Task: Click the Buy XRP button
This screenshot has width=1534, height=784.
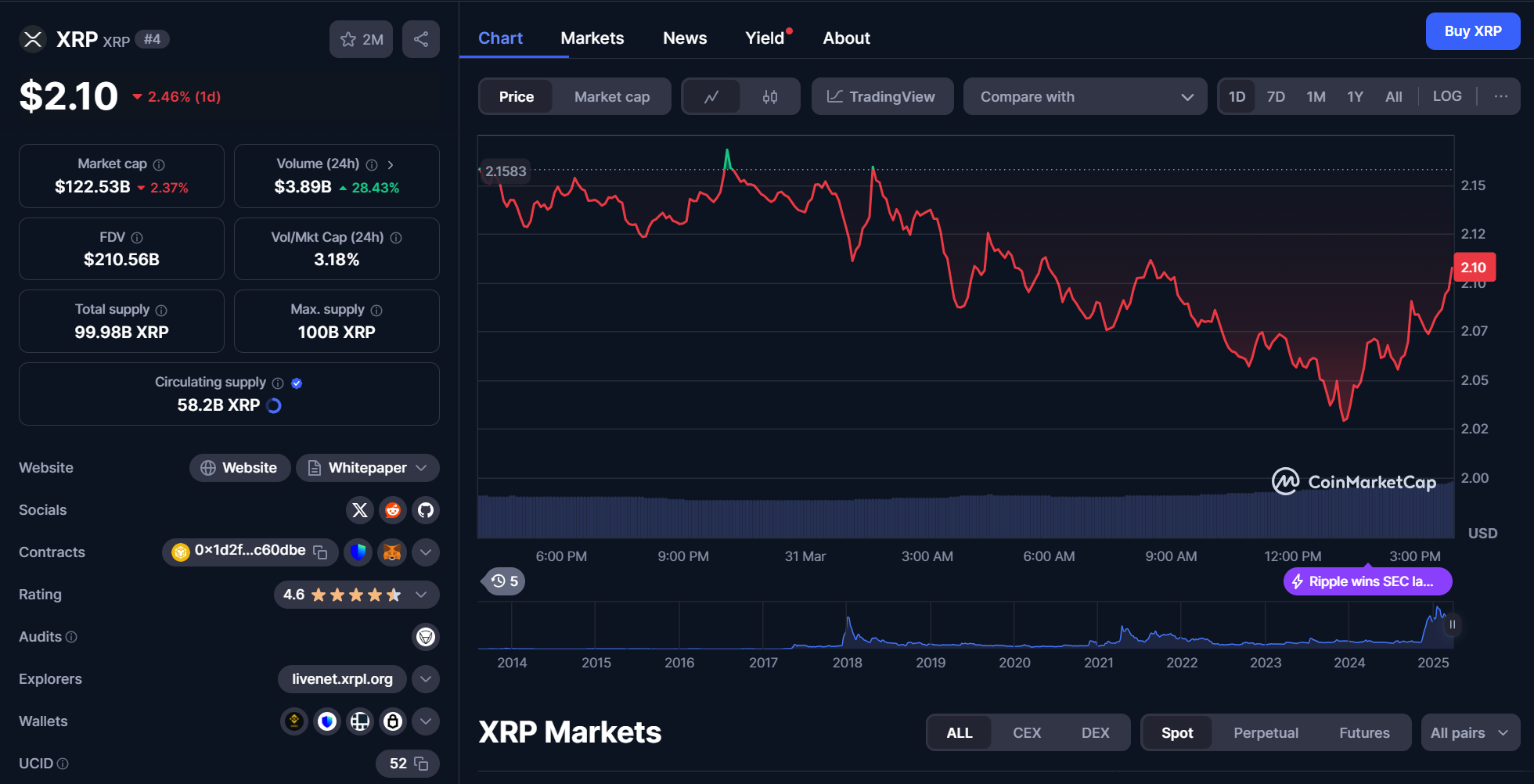Action: pos(1473,31)
